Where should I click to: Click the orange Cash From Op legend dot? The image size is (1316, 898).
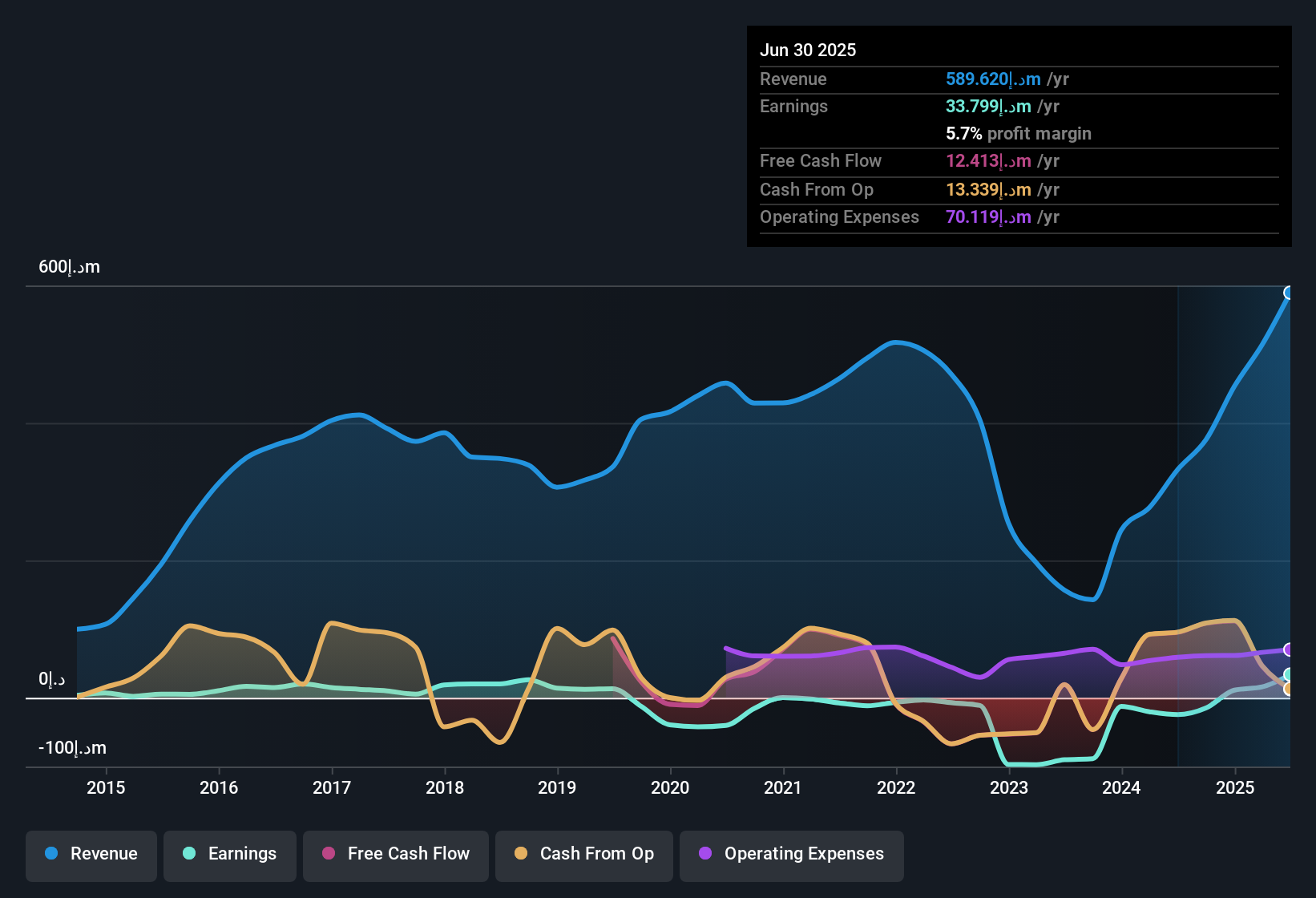coord(521,854)
